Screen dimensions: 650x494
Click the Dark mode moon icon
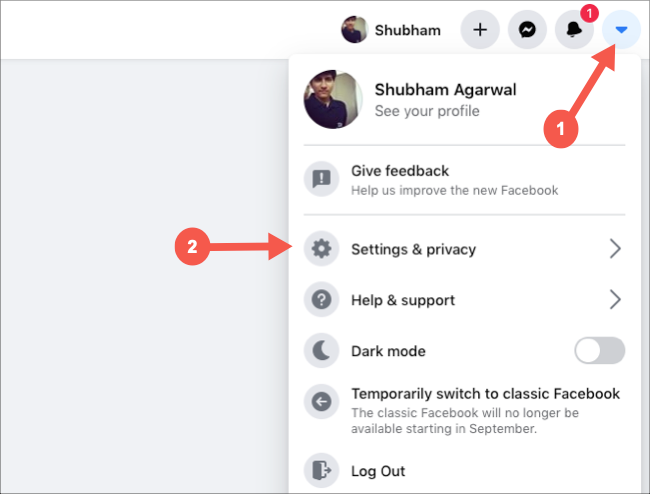point(321,351)
